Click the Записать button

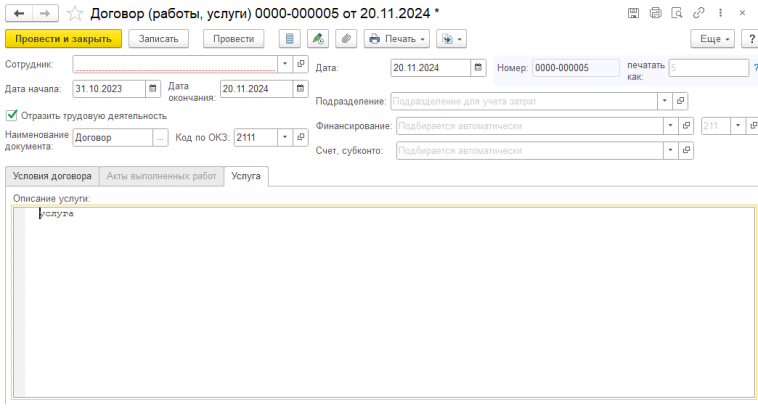point(159,39)
